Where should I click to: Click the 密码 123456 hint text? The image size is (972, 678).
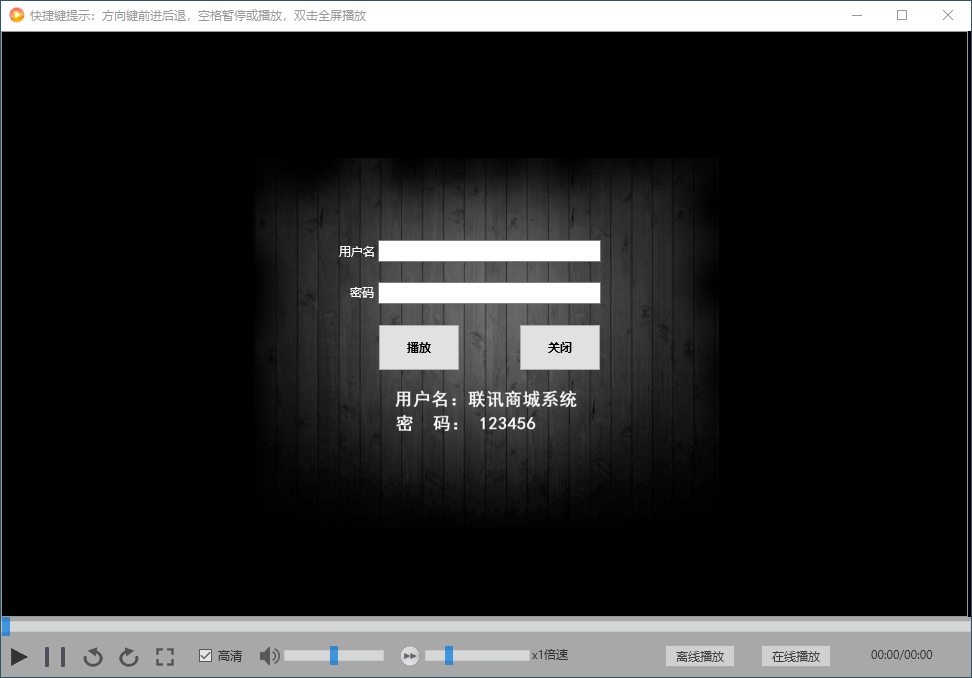tap(466, 423)
